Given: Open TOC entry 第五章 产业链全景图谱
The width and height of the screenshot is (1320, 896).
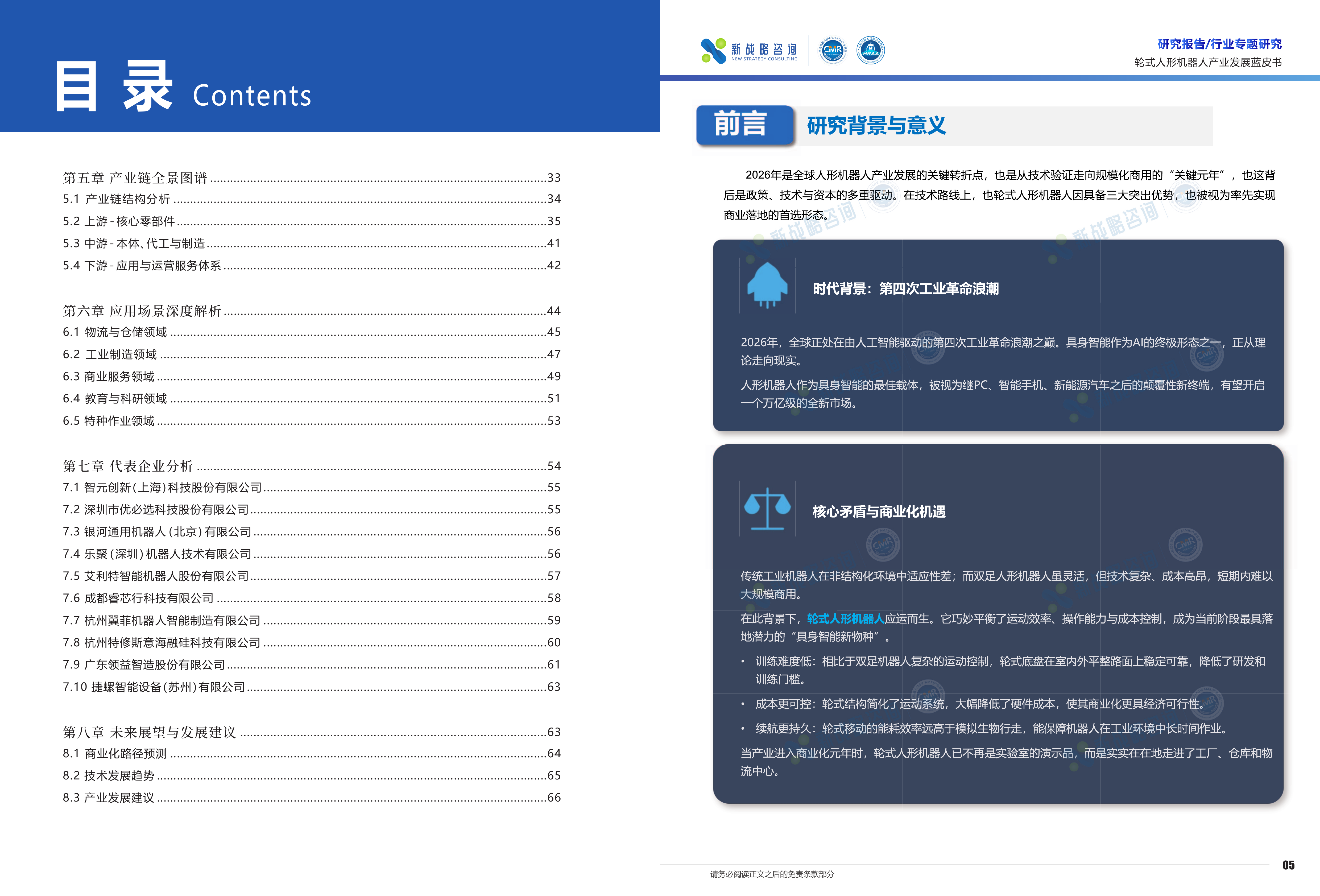Looking at the screenshot, I should pos(311,178).
